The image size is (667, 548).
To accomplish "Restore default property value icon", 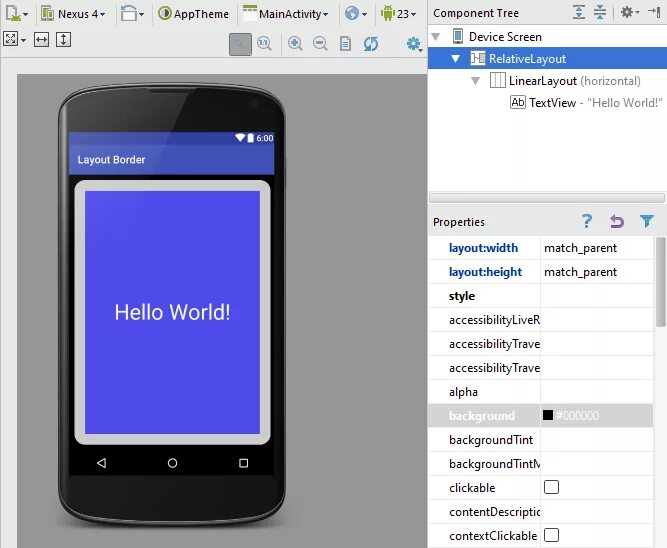I will (x=616, y=221).
